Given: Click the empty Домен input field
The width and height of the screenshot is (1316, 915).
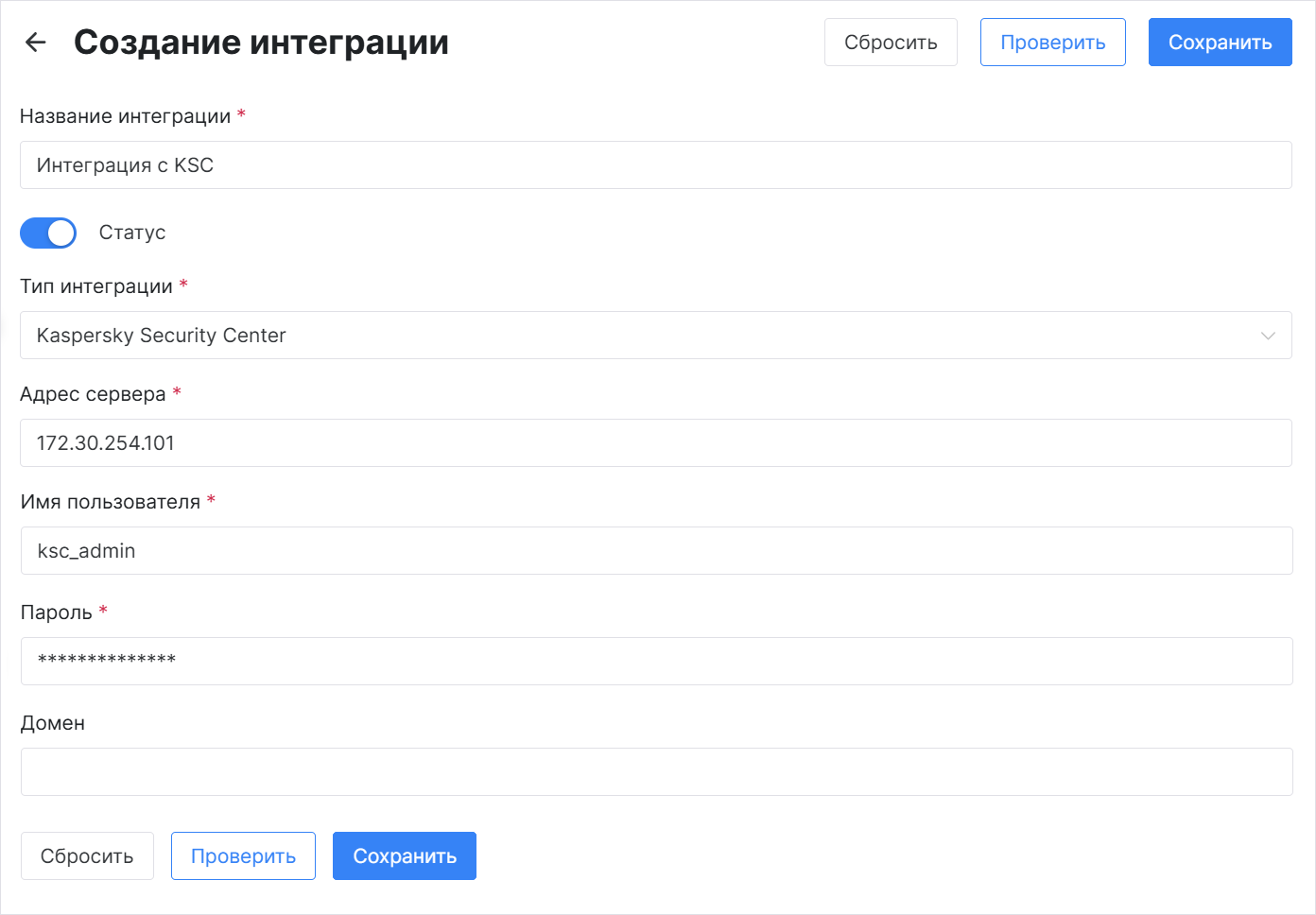Looking at the screenshot, I should pyautogui.click(x=656, y=772).
